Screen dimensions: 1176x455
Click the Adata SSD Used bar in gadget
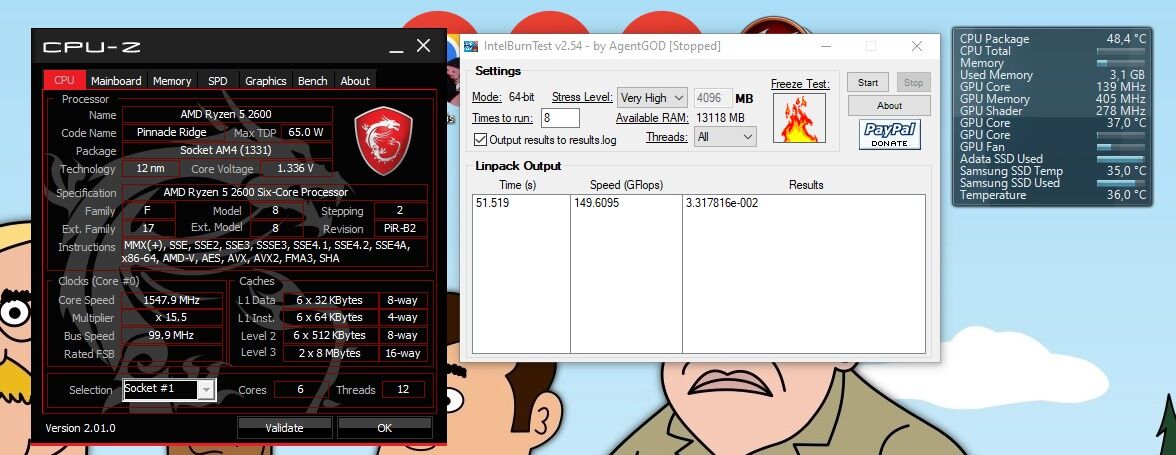[1120, 159]
